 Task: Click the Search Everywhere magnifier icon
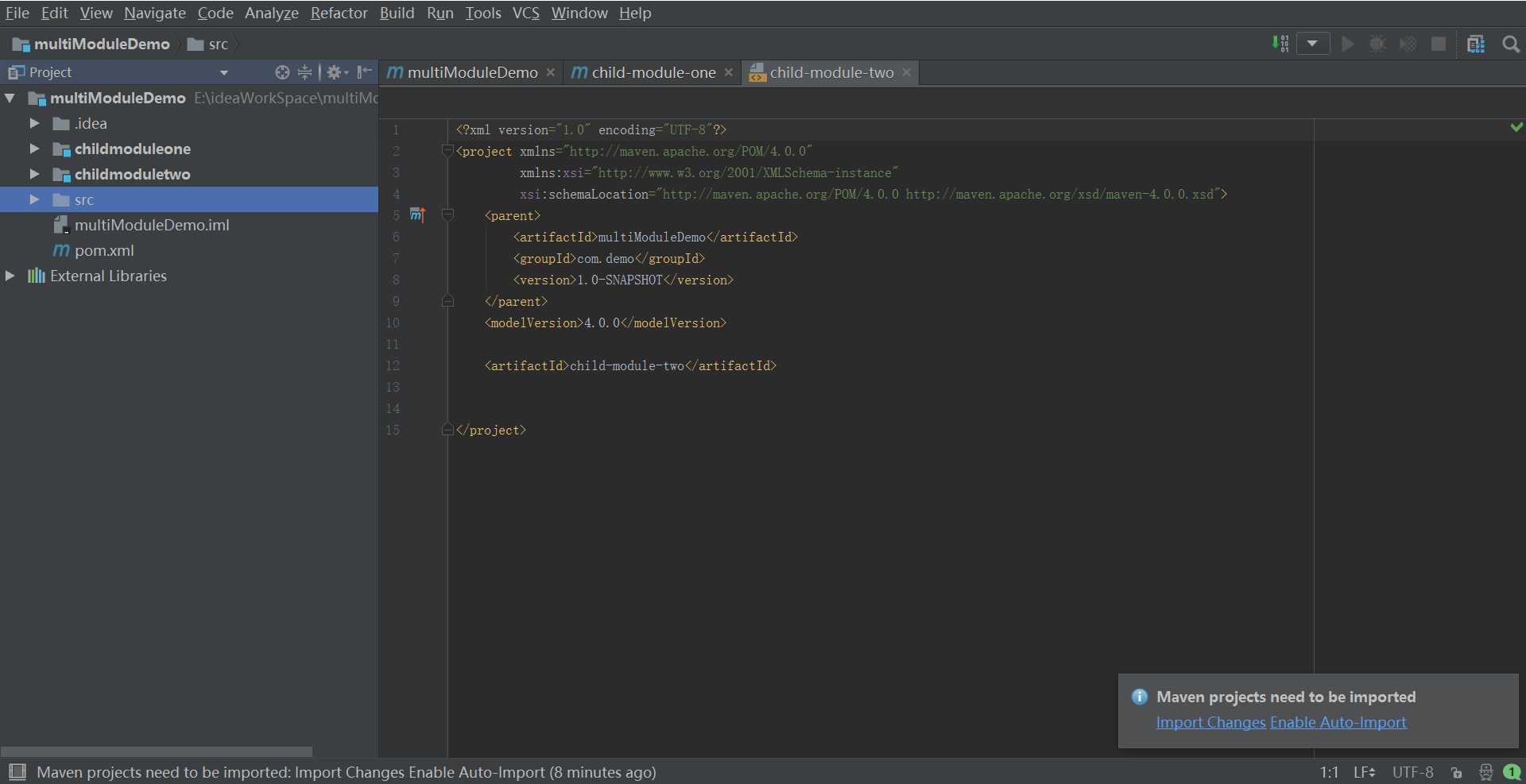click(1511, 44)
